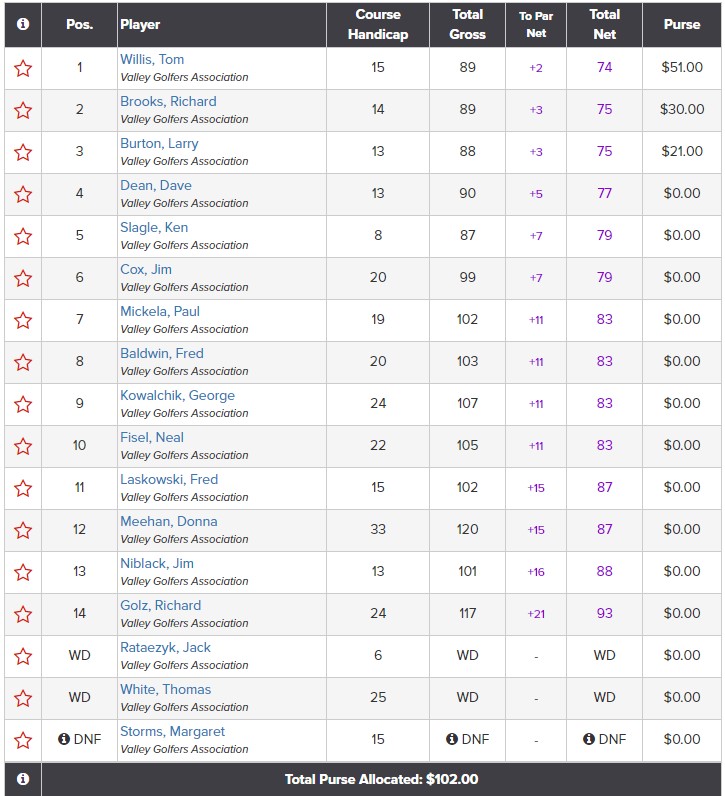View Storms, Margaret player link
Screen dimensions: 725x796
pyautogui.click(x=173, y=732)
